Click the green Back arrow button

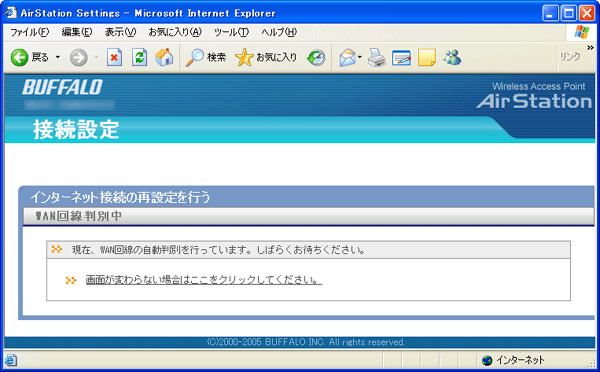pyautogui.click(x=20, y=57)
